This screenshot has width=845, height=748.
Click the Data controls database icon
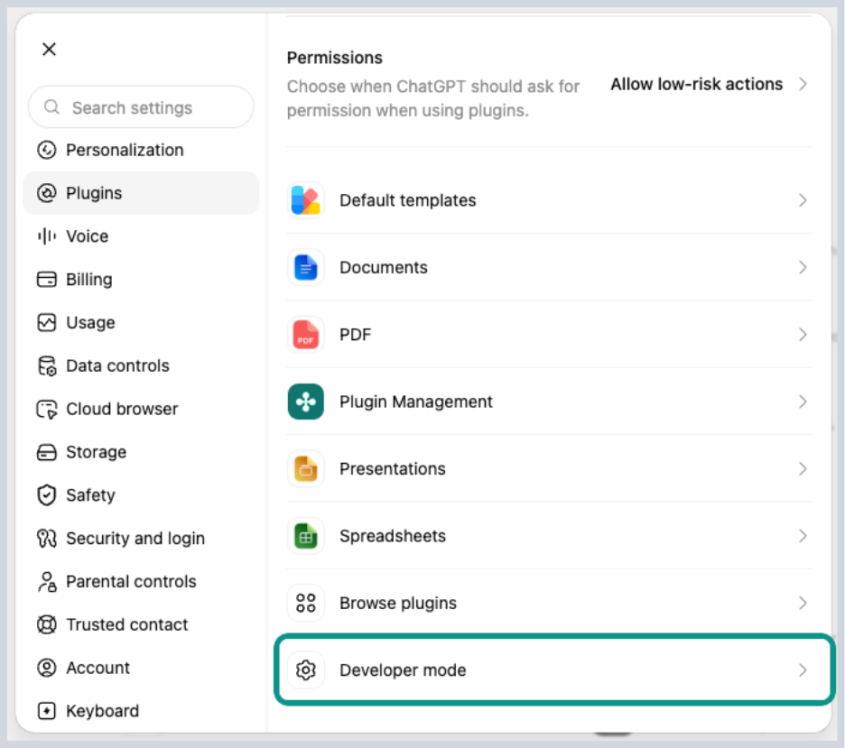47,365
